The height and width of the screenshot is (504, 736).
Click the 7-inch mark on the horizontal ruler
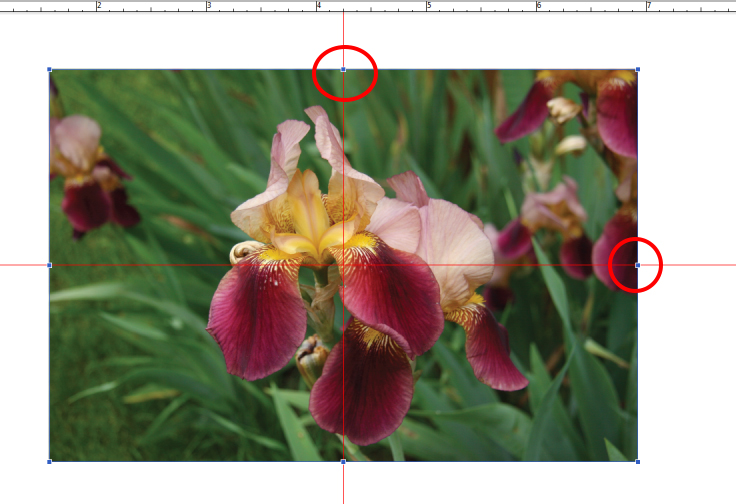pos(647,6)
